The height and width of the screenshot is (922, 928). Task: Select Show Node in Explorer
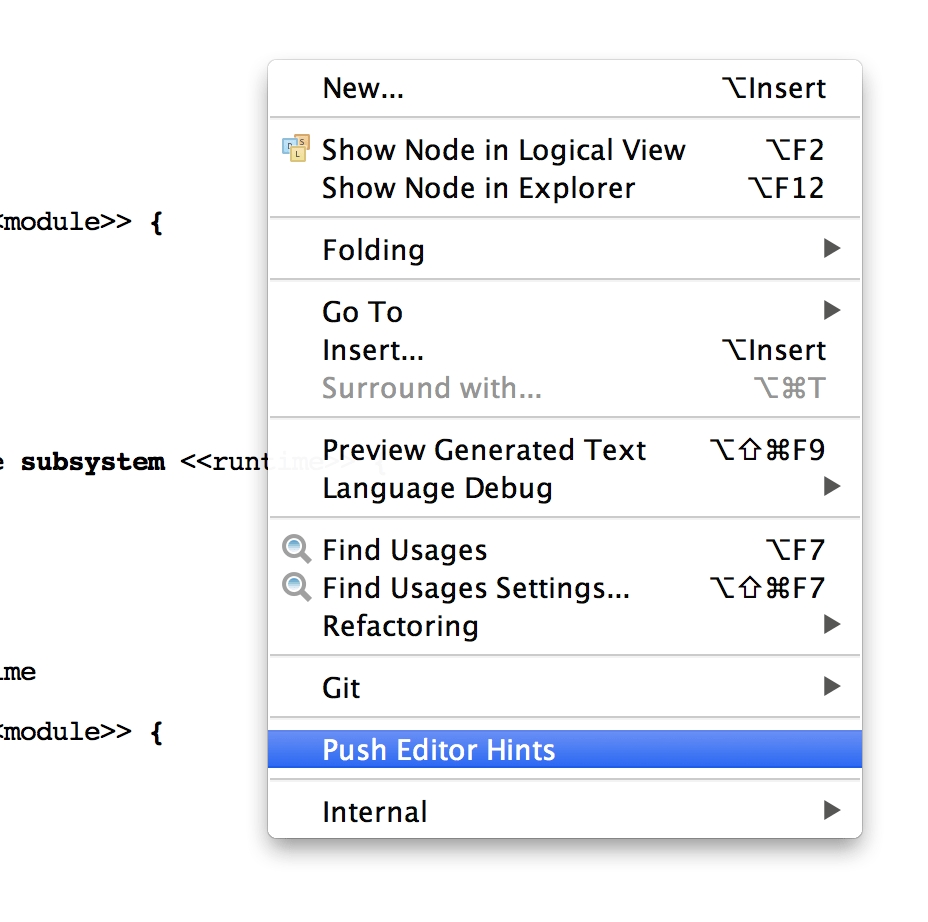coord(478,188)
